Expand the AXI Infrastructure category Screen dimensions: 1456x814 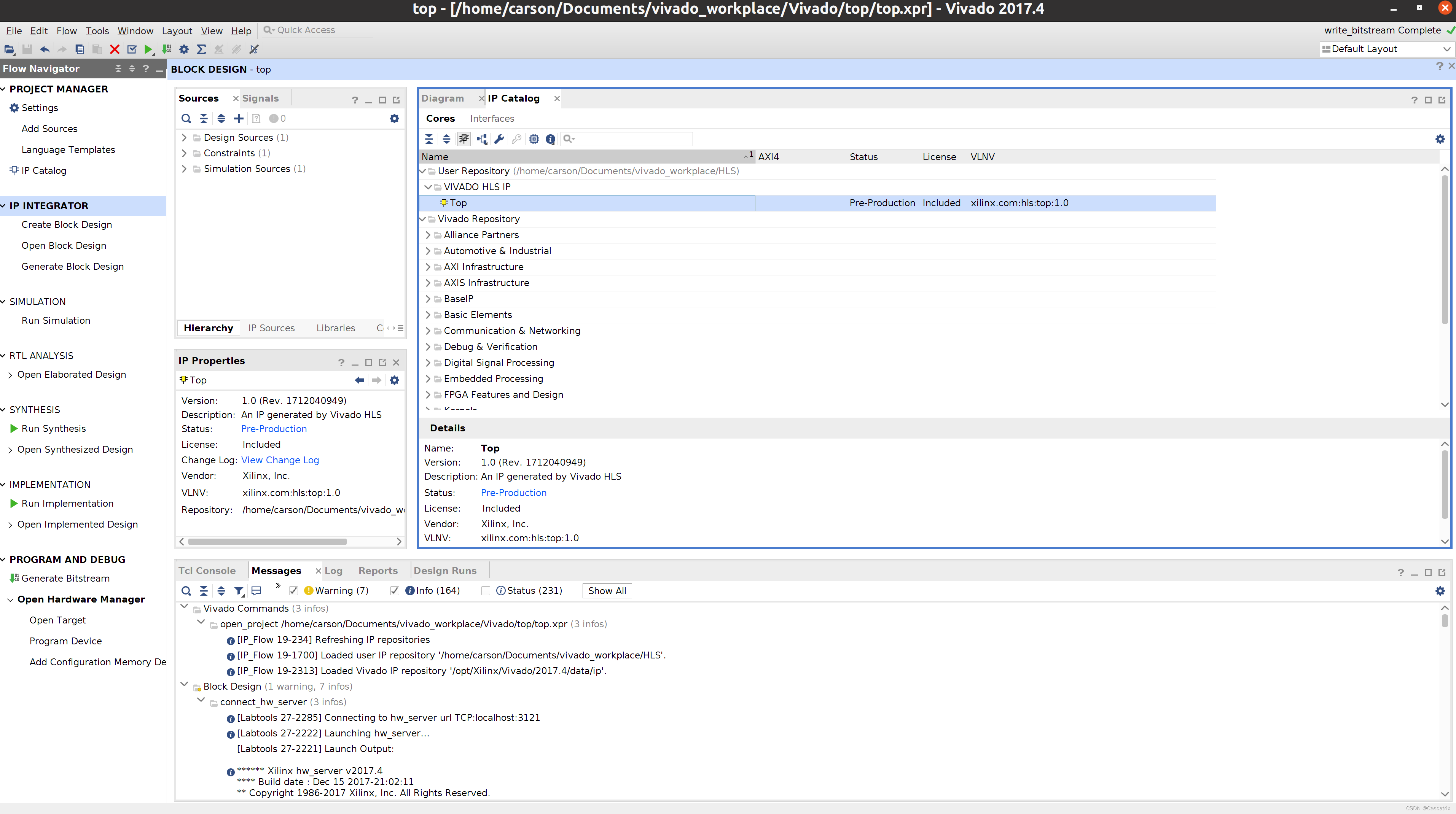tap(428, 267)
